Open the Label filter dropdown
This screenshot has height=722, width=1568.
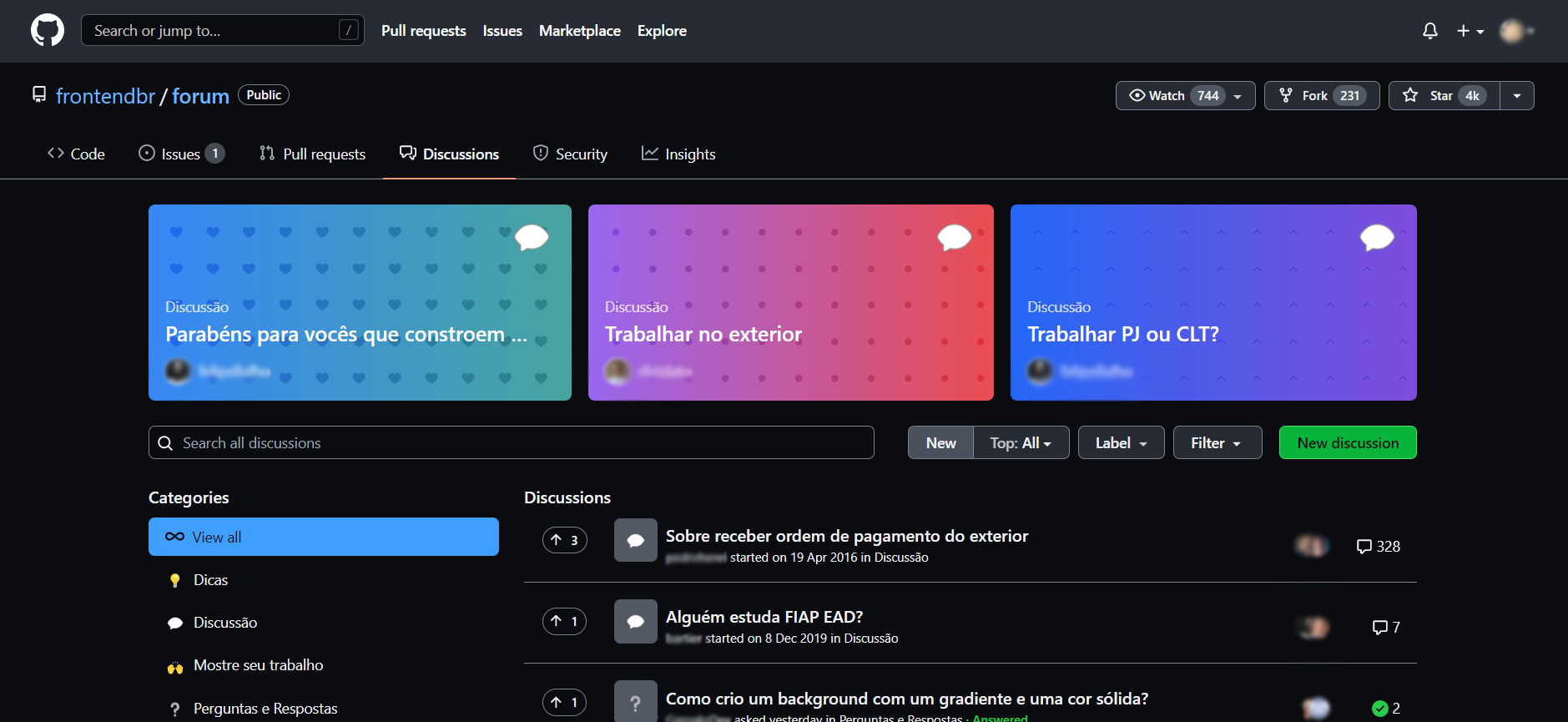(1121, 442)
